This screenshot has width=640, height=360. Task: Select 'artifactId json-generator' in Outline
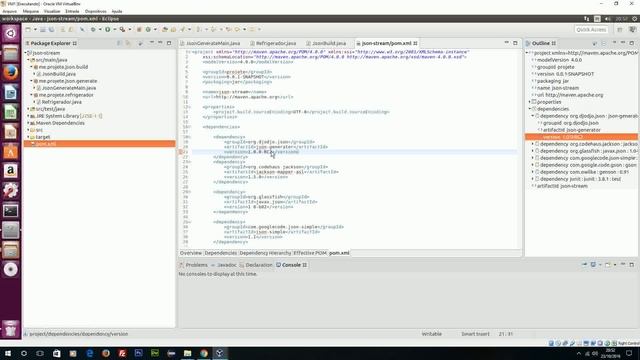[571, 130]
